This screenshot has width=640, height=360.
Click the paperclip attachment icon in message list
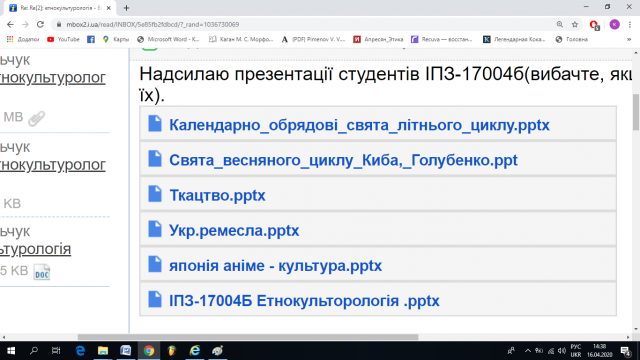pyautogui.click(x=36, y=118)
